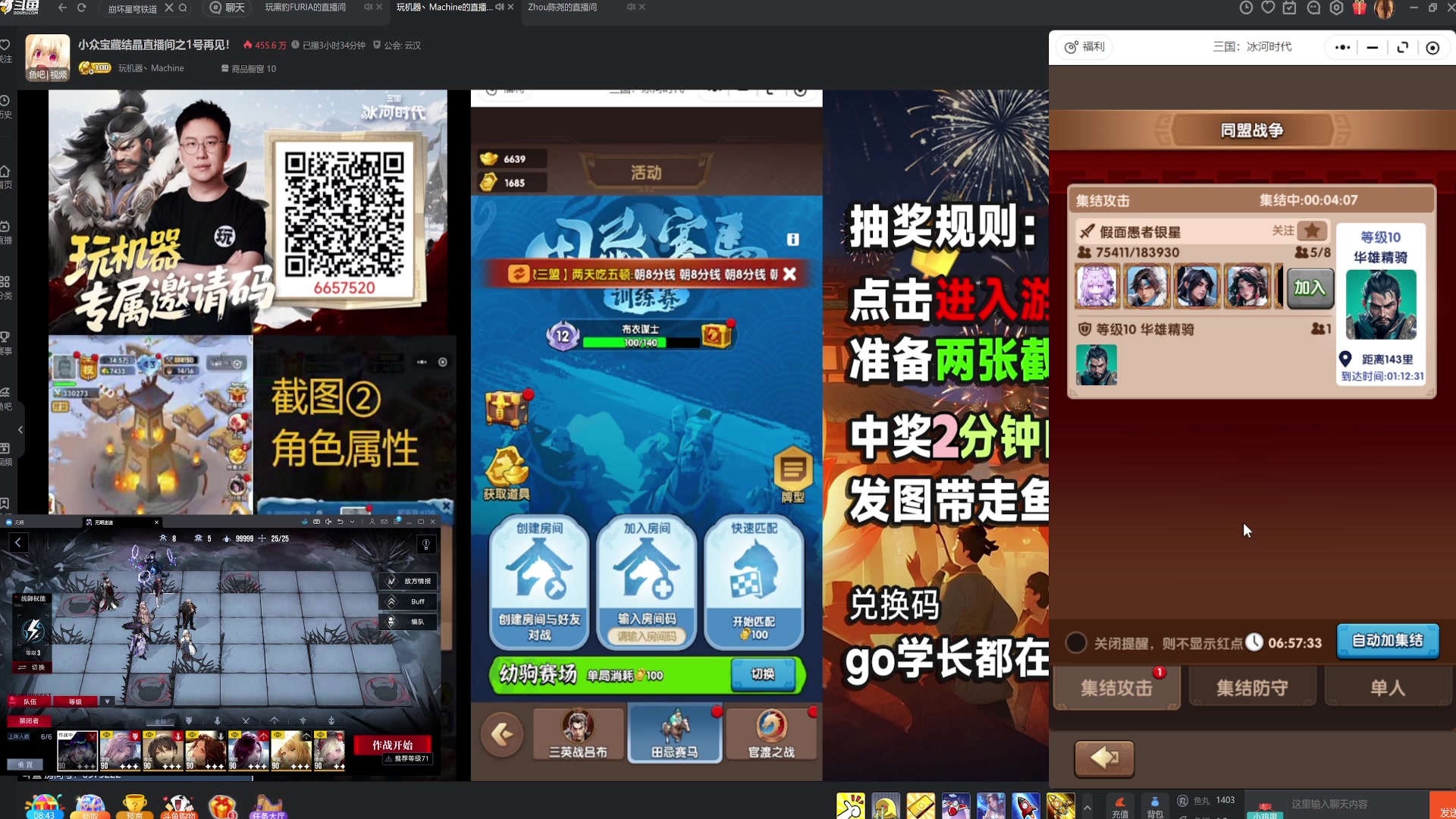Switch to the Zhou陈尧的直播间 tab
Screen dimensions: 1456x819
pyautogui.click(x=563, y=8)
